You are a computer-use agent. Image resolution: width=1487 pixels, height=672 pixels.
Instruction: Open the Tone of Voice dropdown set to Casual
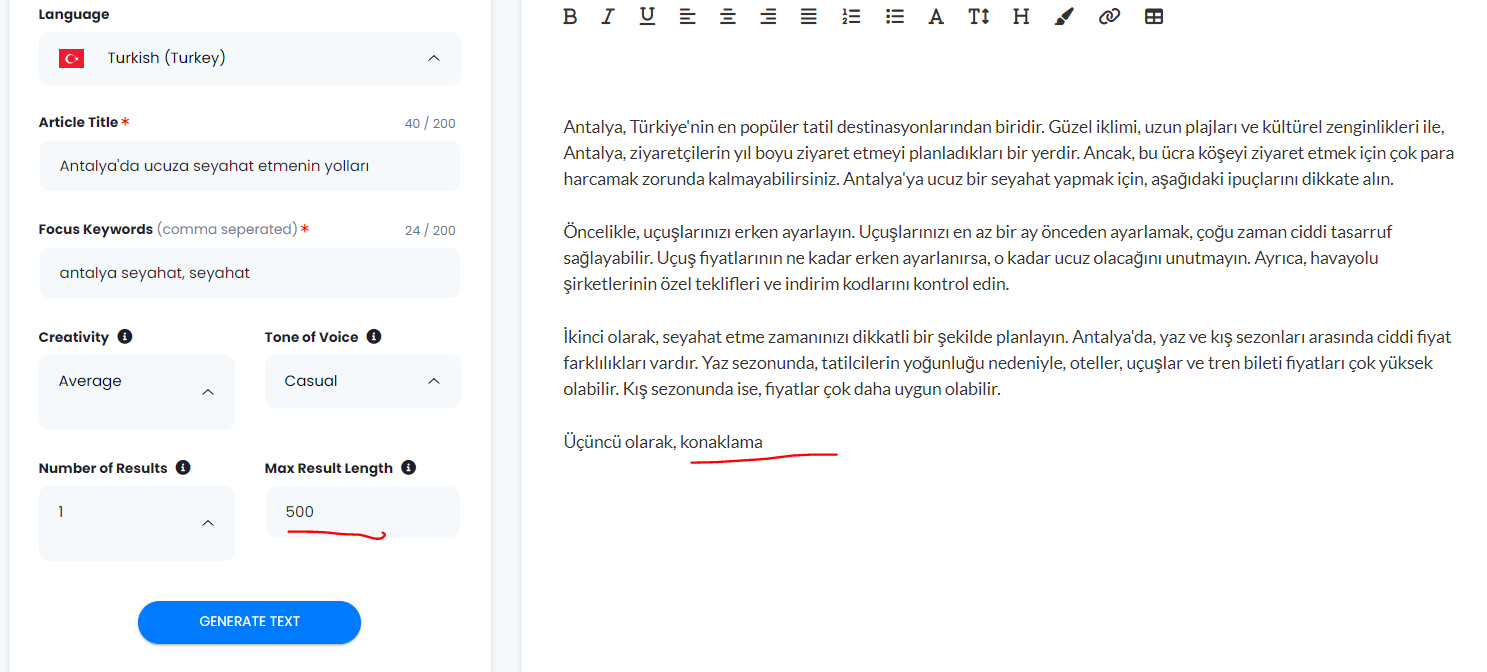point(363,381)
